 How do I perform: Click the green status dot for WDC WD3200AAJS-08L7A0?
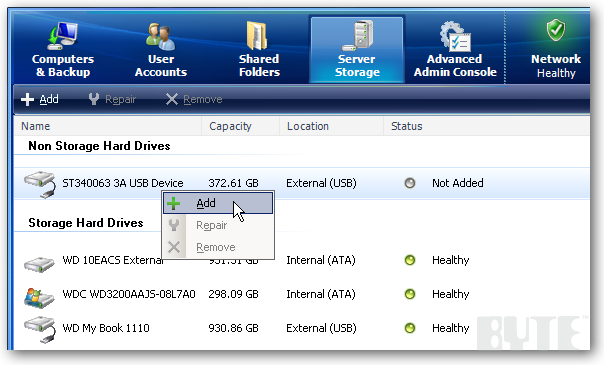tap(410, 294)
